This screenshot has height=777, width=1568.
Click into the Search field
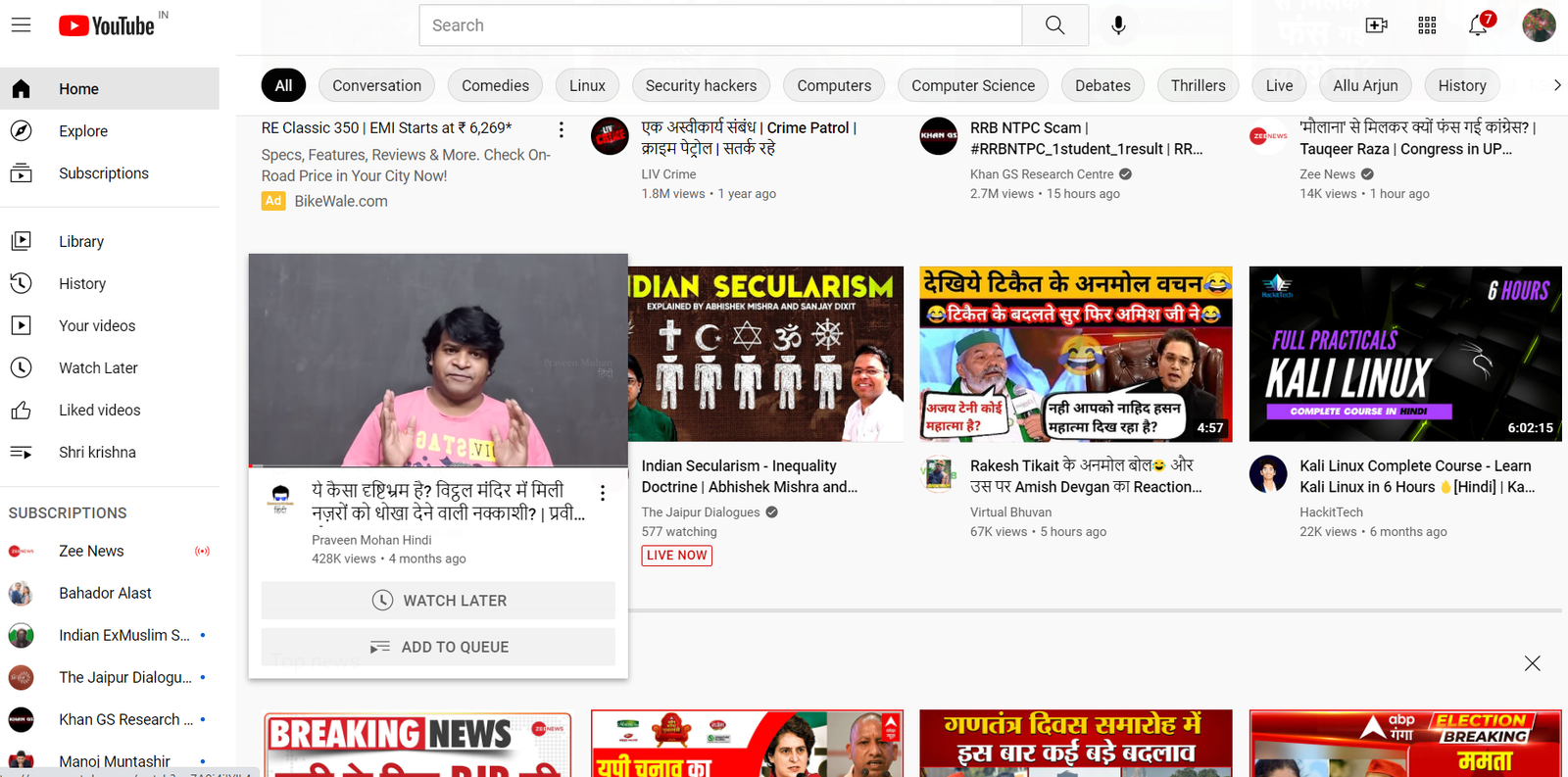pyautogui.click(x=720, y=25)
